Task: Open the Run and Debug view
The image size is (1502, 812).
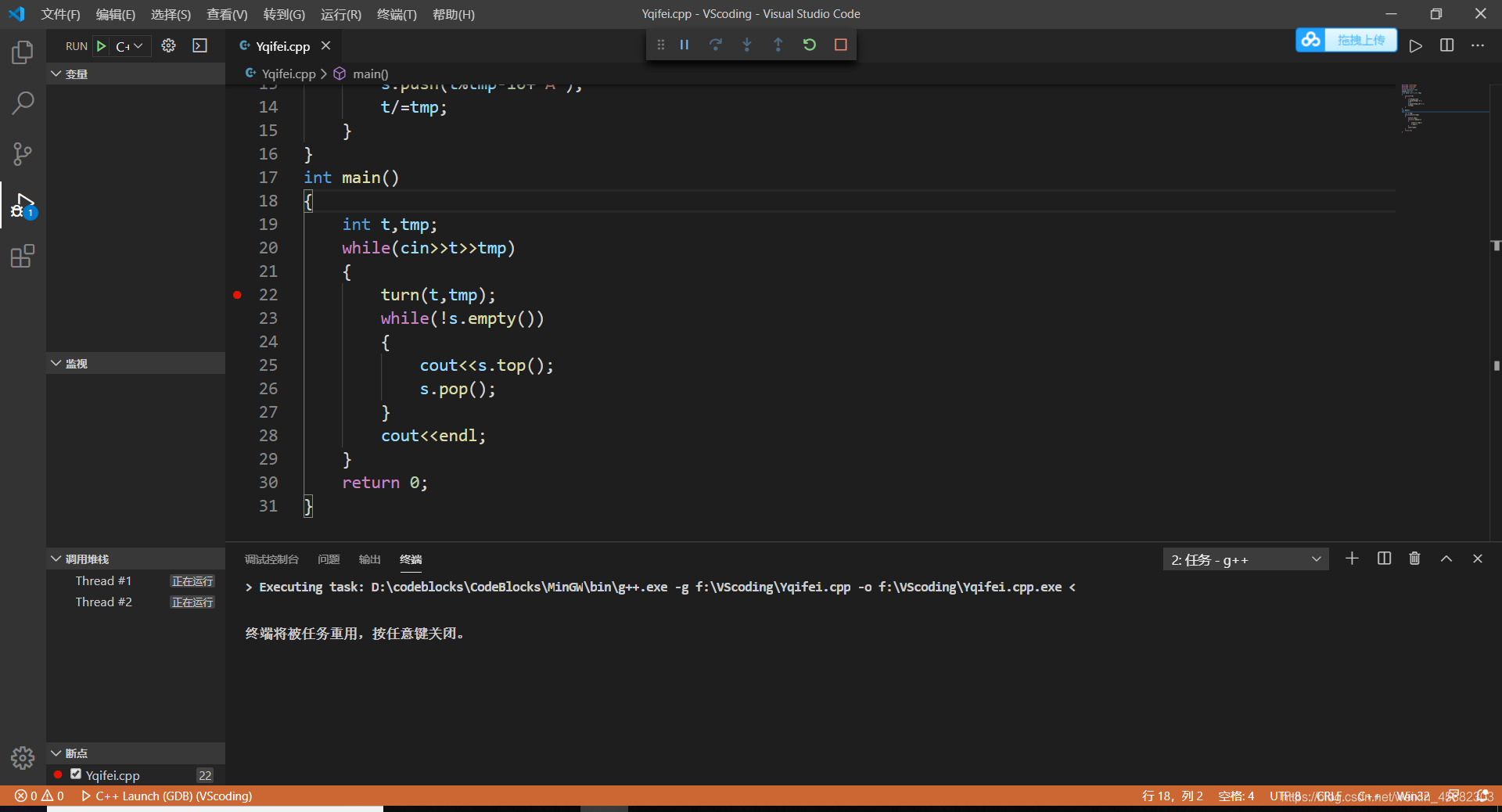Action: [x=23, y=206]
